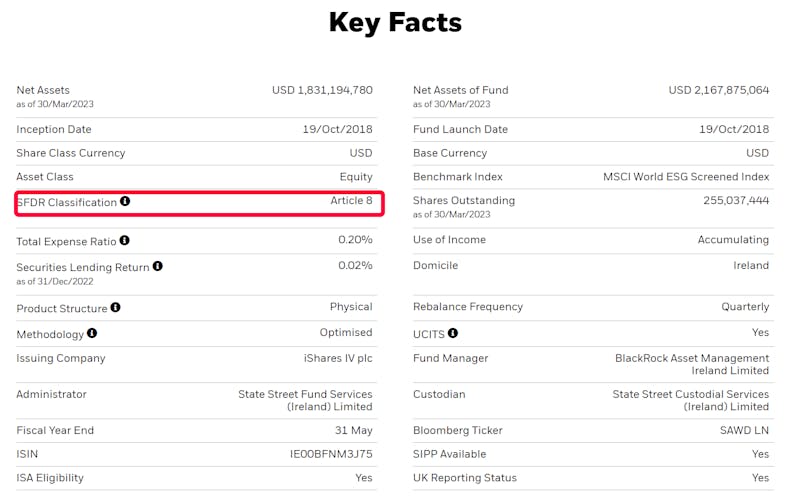This screenshot has height=500, width=800.
Task: Select the Key Facts heading
Action: click(395, 23)
